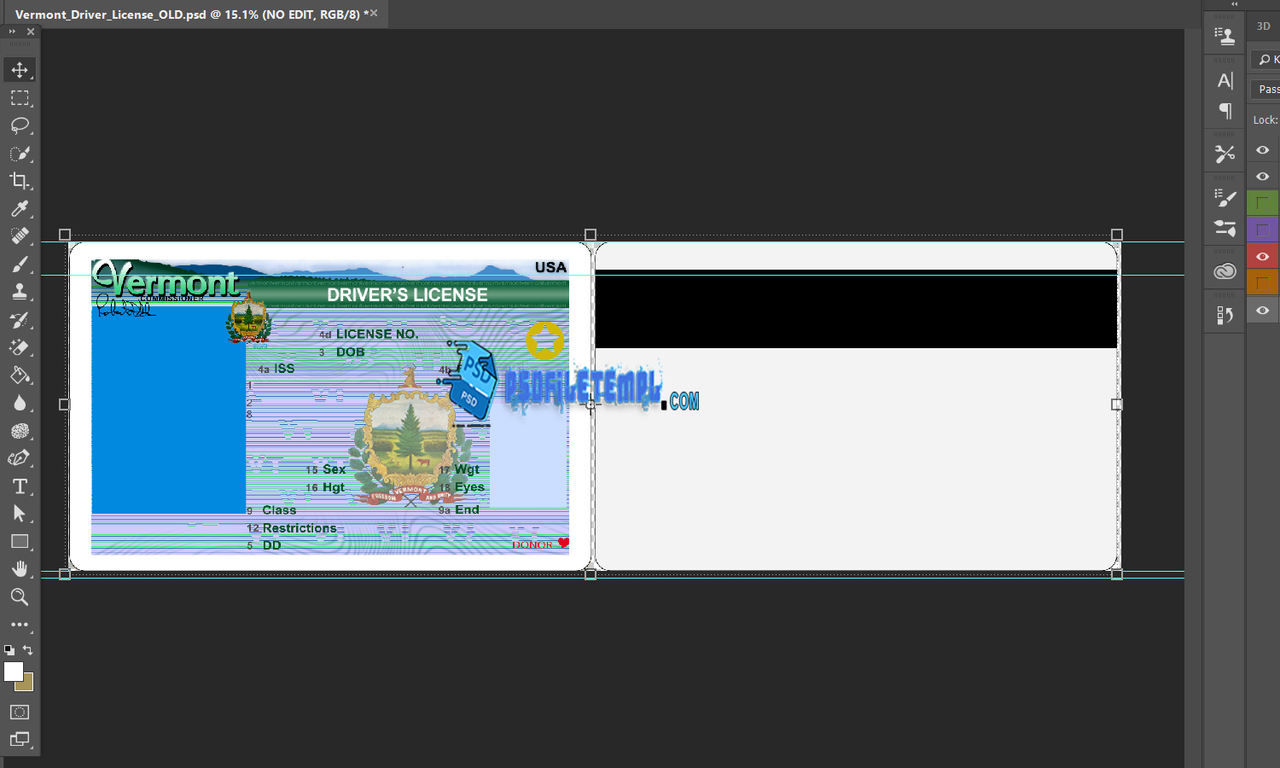Click the top-right transform handle
This screenshot has height=768, width=1280.
point(1117,235)
